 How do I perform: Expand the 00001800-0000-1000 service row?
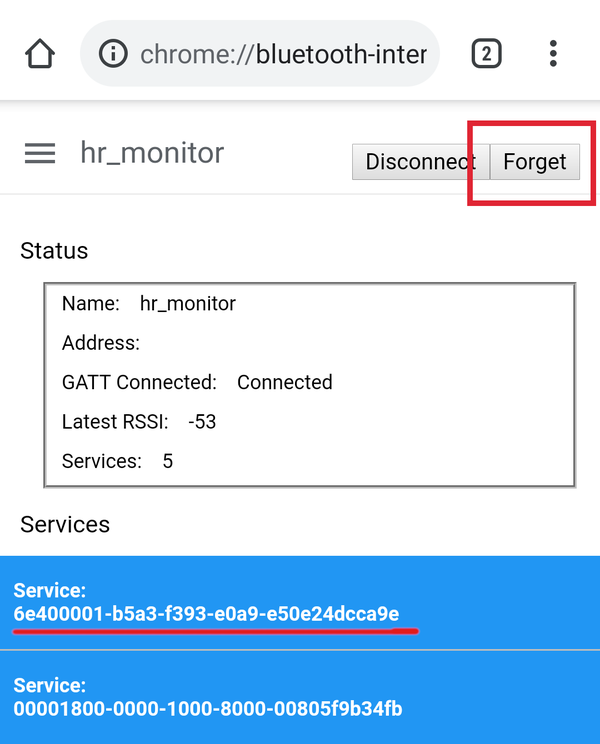point(300,698)
